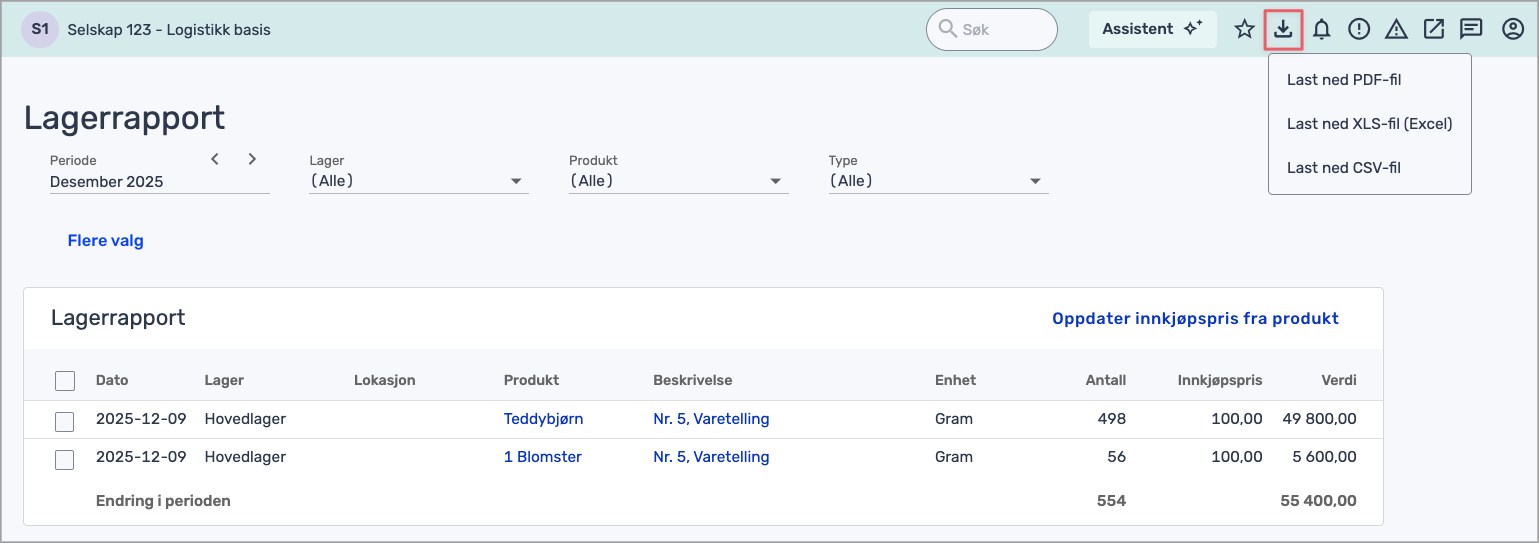This screenshot has width=1539, height=543.
Task: Open the user profile icon
Action: point(1512,30)
